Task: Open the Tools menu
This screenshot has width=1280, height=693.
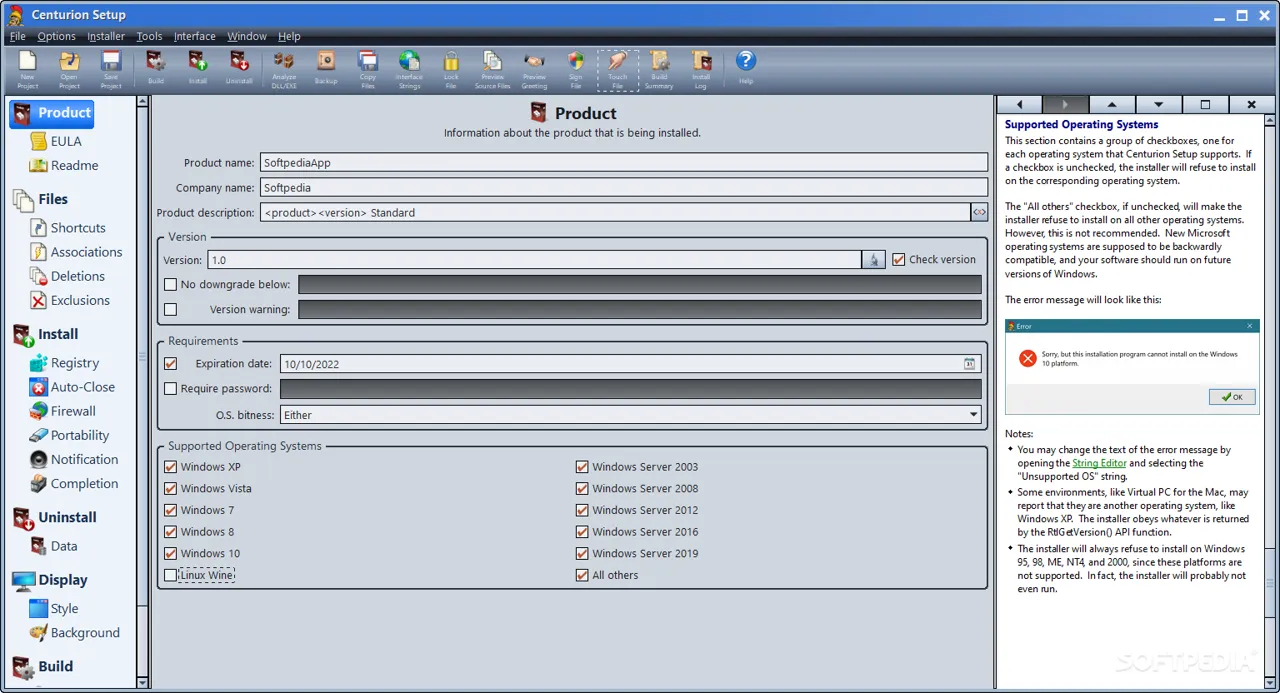Action: pos(149,36)
